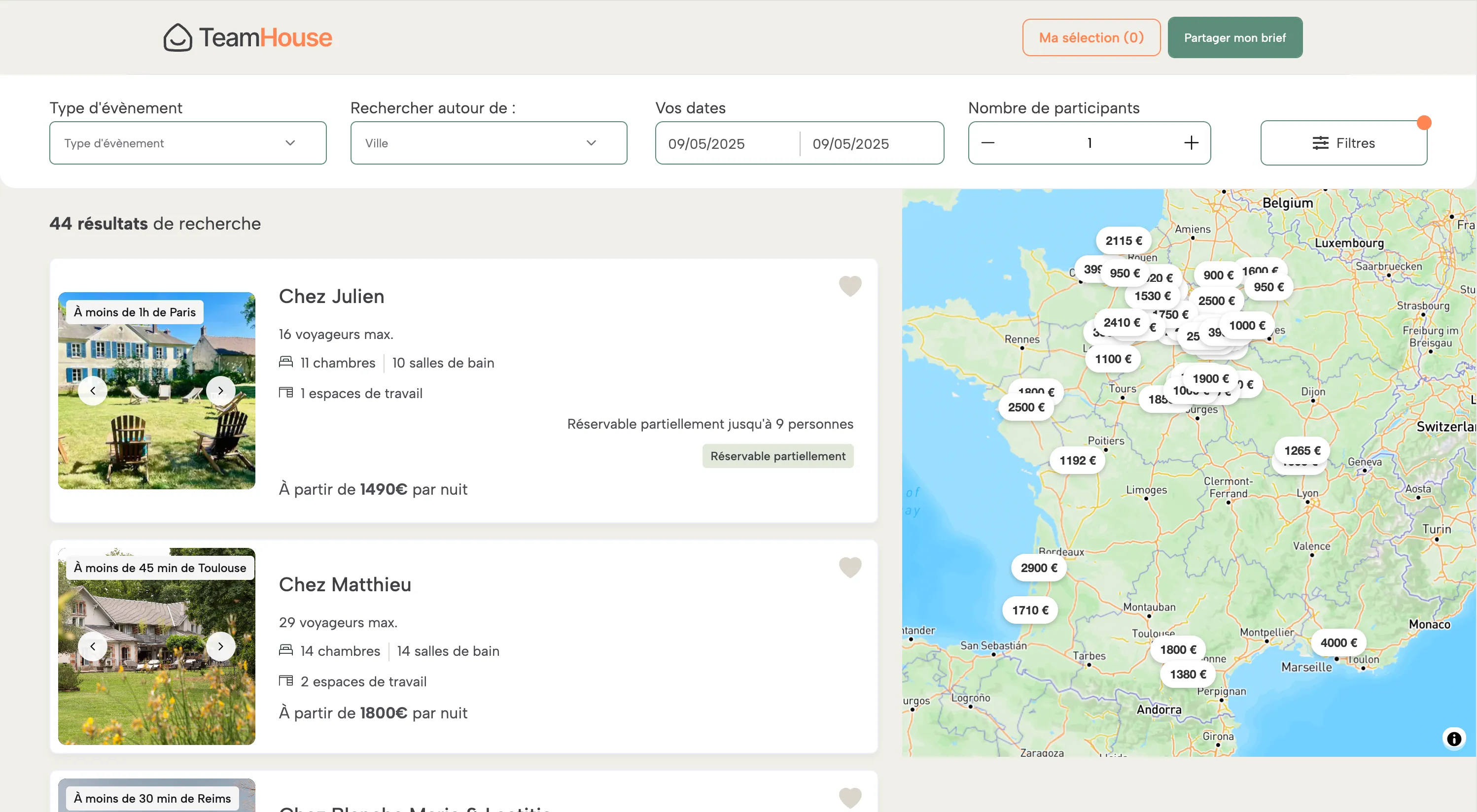The image size is (1477, 812).
Task: Show next photo of Chez Matthieu
Action: pyautogui.click(x=221, y=646)
